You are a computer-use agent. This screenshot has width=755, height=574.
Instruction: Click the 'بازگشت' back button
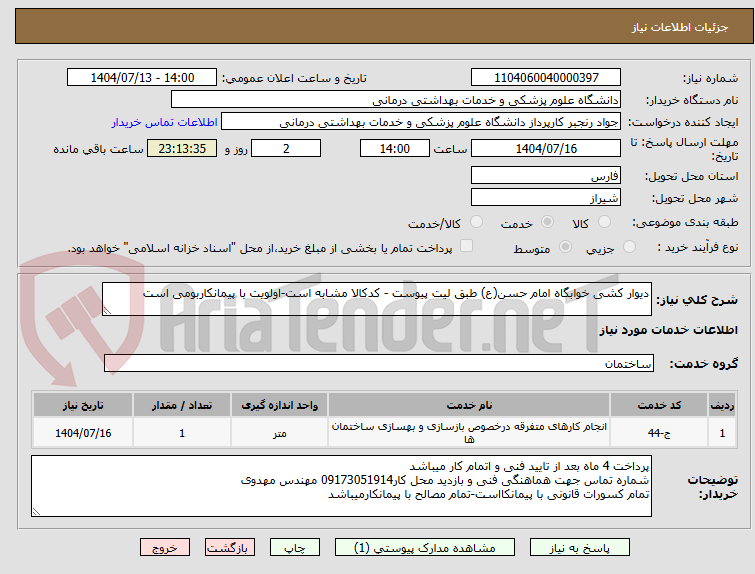(x=229, y=548)
